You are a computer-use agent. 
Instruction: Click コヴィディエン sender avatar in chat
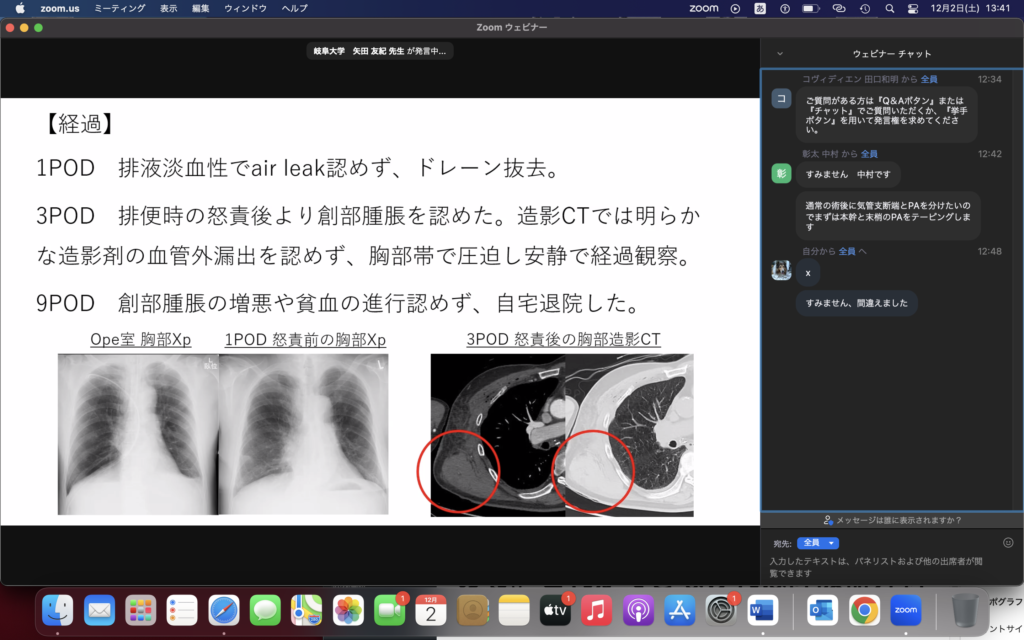pyautogui.click(x=781, y=98)
